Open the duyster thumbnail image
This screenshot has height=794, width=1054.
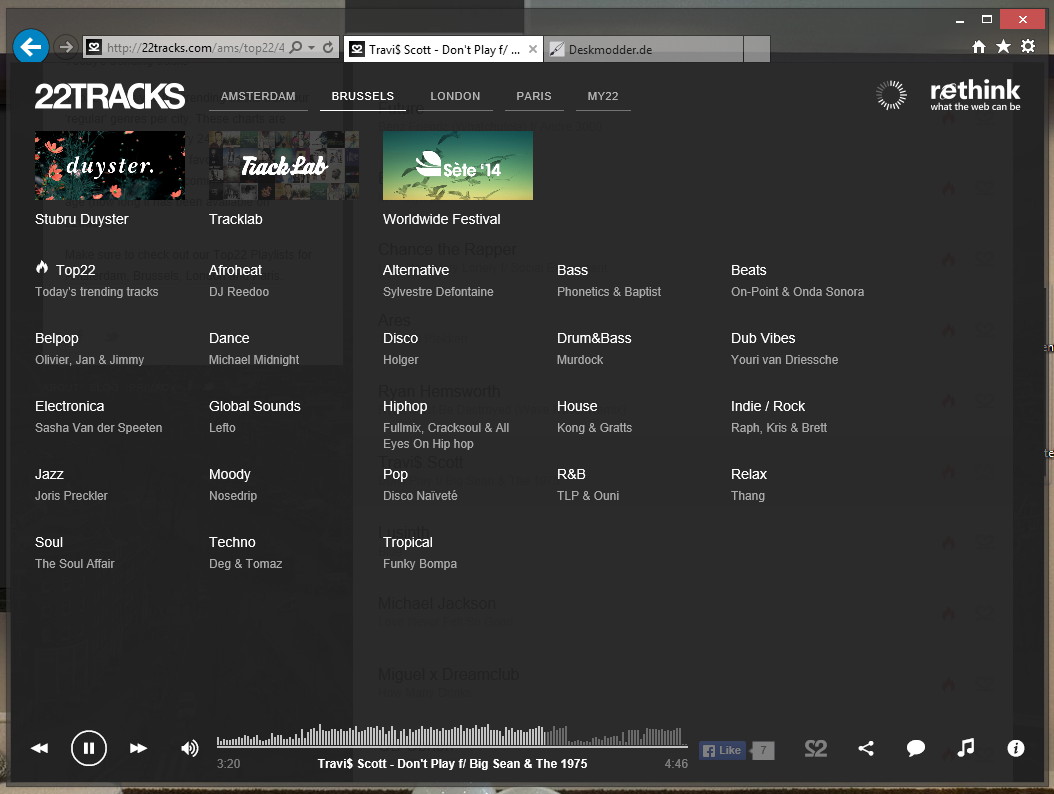pyautogui.click(x=110, y=165)
